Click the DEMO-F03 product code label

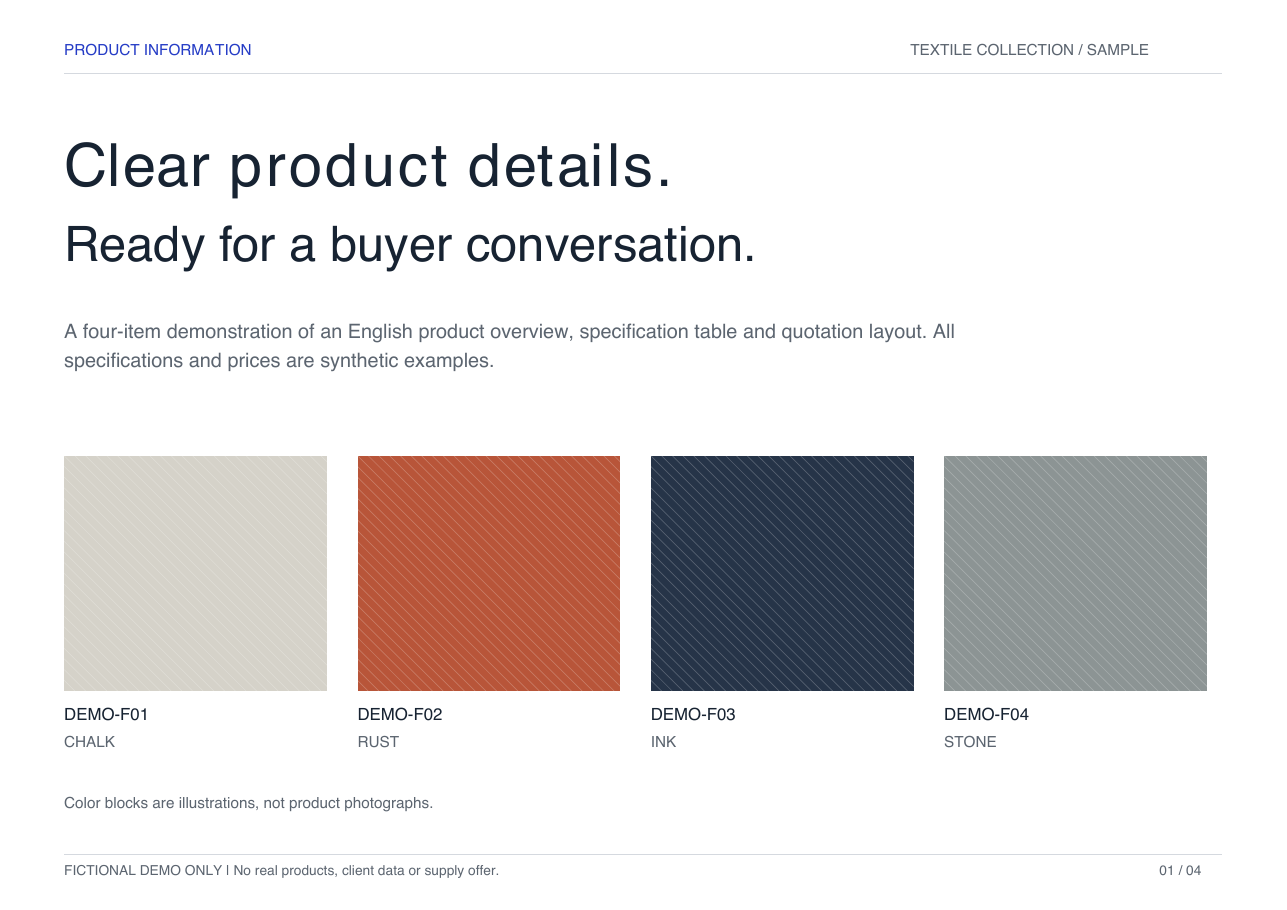693,714
